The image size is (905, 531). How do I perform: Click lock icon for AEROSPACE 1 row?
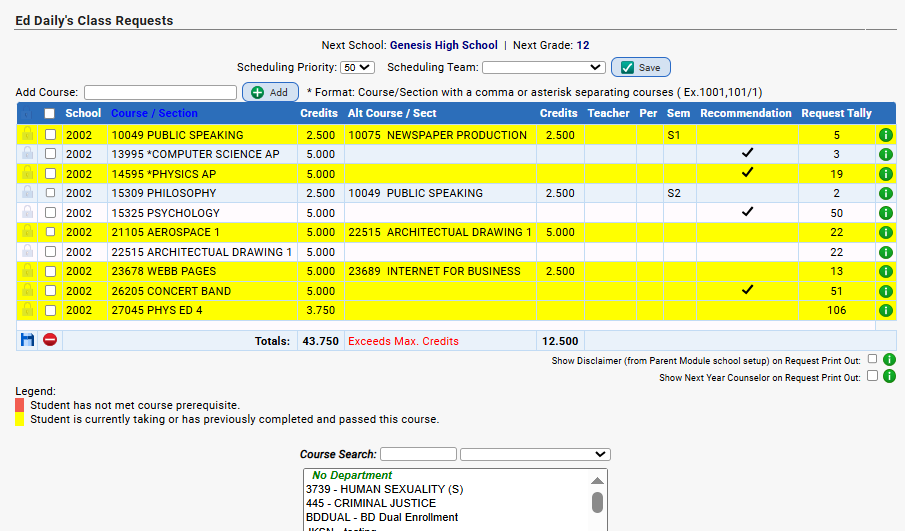point(27,231)
